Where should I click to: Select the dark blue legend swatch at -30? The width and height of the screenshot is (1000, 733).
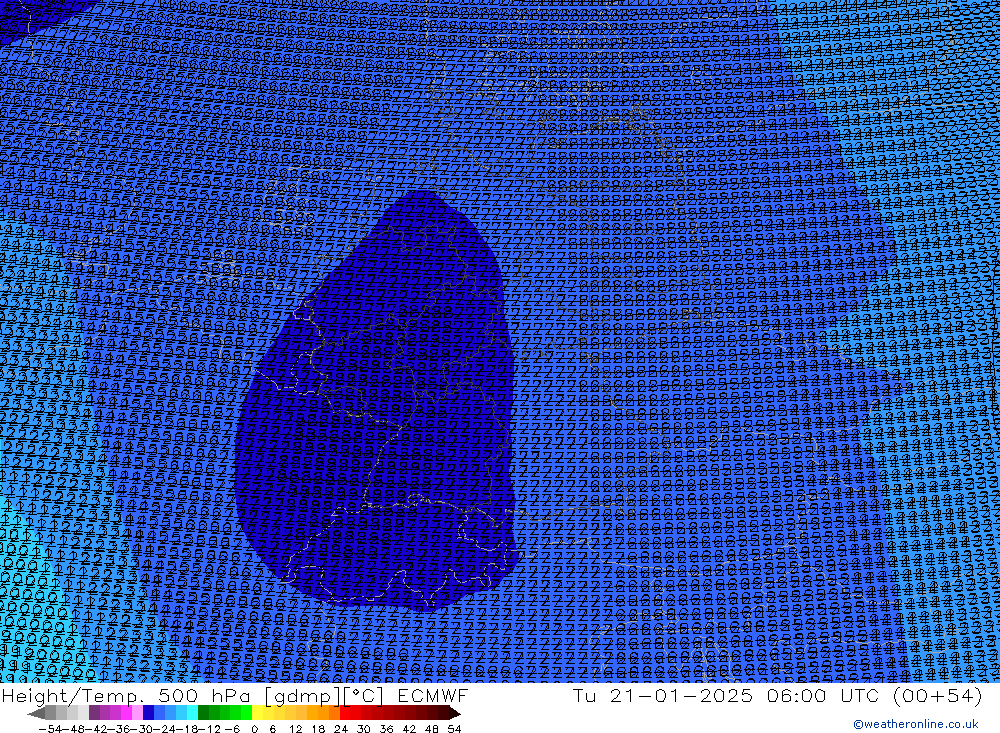(148, 713)
